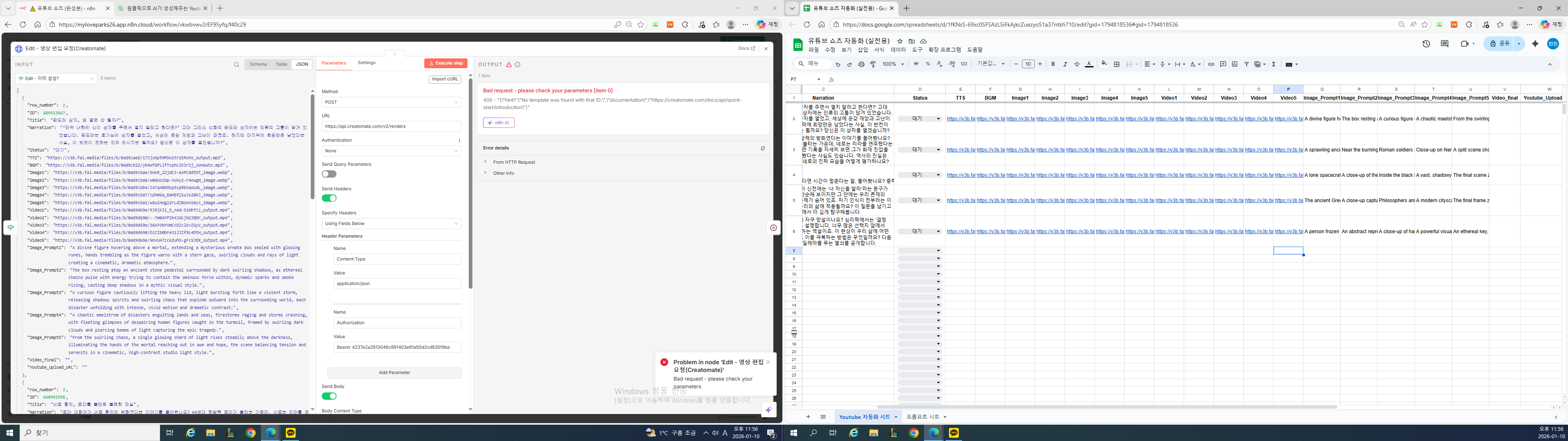Open version history clock icon
1568x441 pixels.
pos(1425,44)
